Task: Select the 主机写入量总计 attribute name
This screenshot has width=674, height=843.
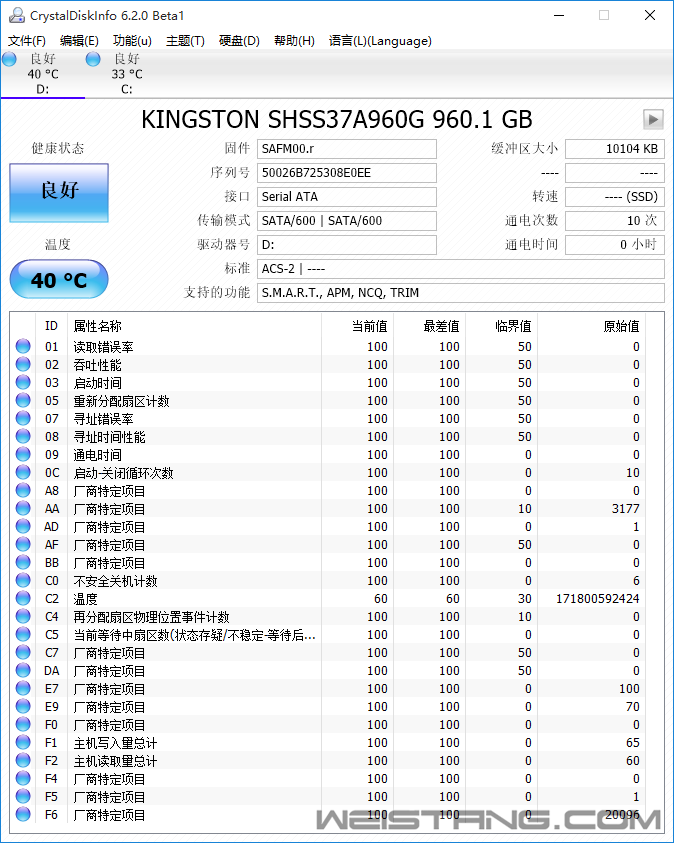Action: [x=115, y=743]
